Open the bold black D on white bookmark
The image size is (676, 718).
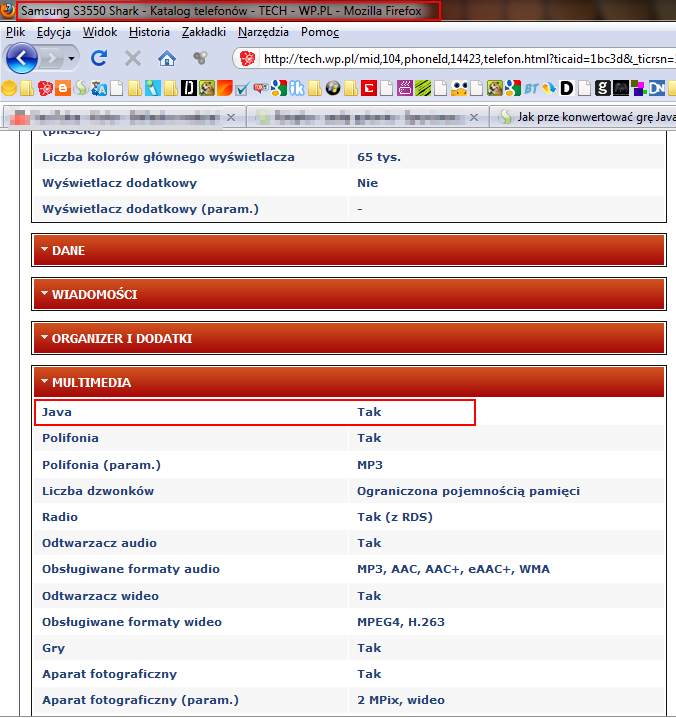(x=567, y=87)
